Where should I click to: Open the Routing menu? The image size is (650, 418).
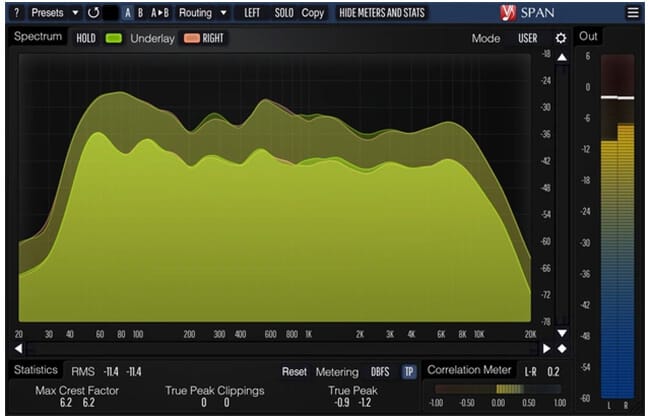tap(195, 13)
